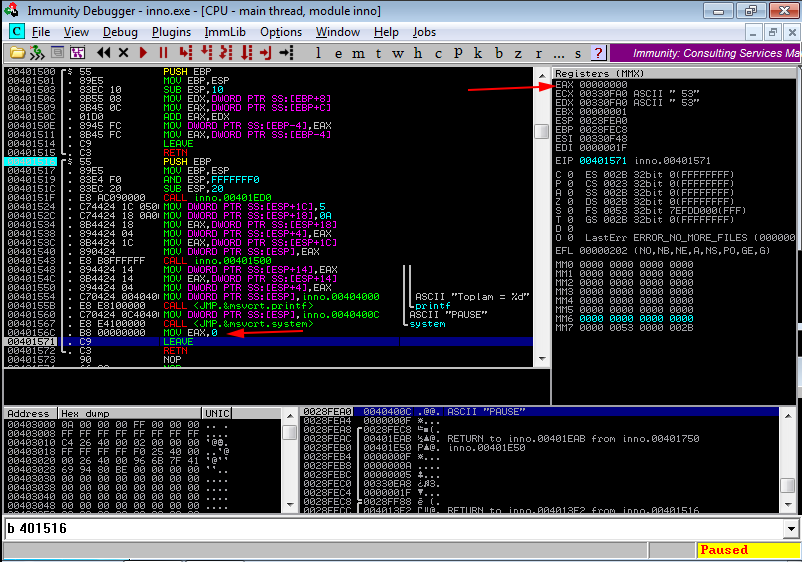Click the Step over toolbar icon
This screenshot has width=802, height=562.
(206, 53)
